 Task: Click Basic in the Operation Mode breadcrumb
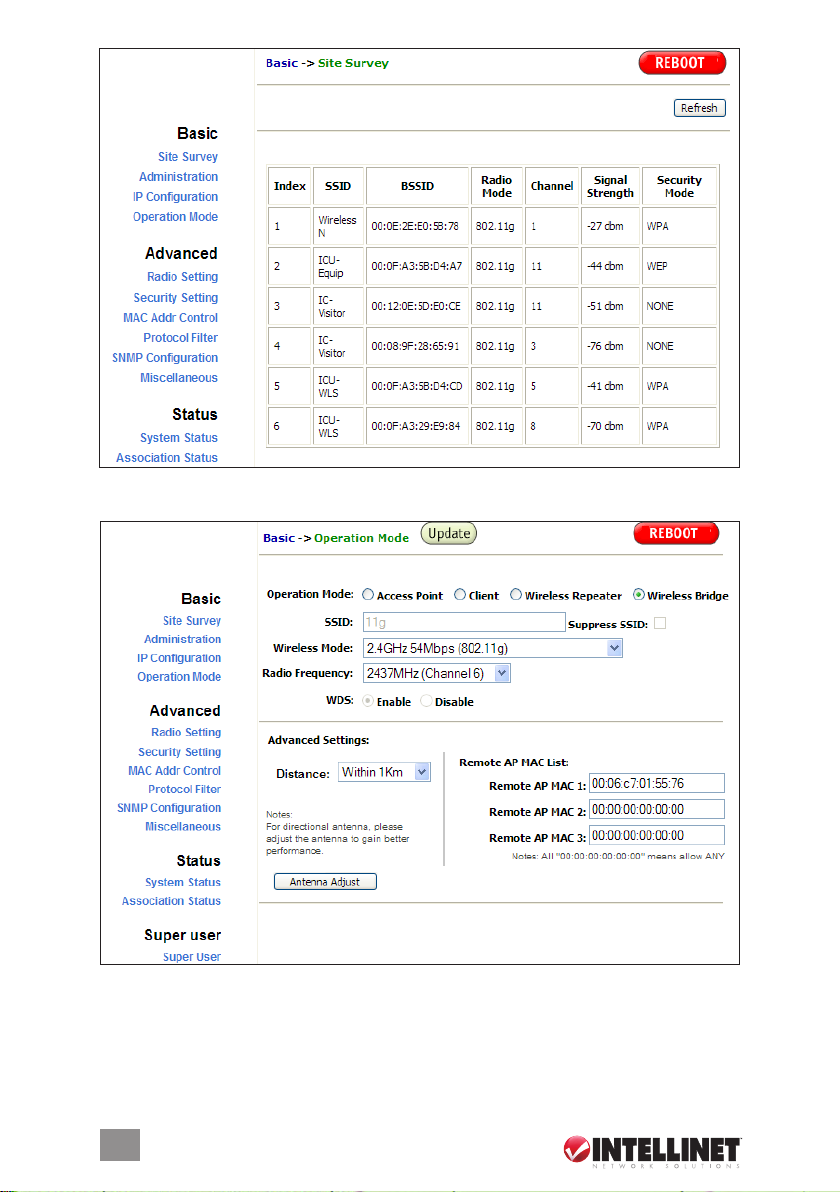[x=279, y=538]
